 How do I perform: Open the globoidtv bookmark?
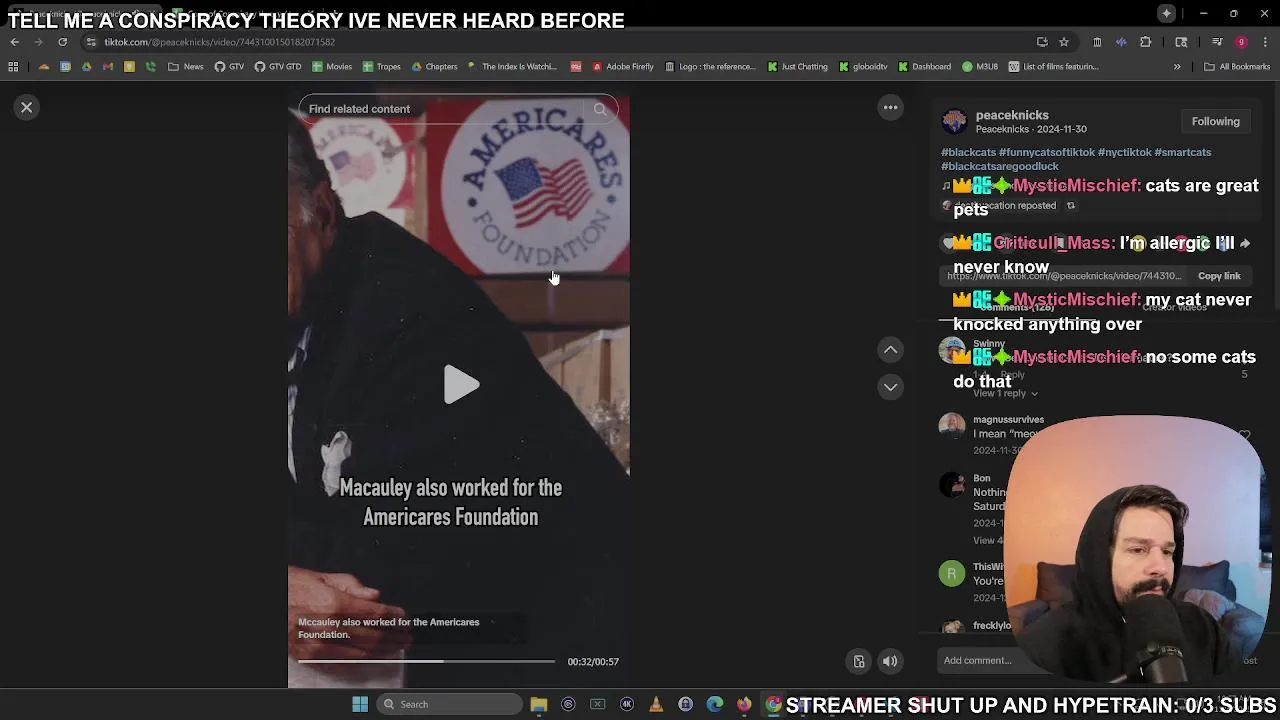pos(863,67)
